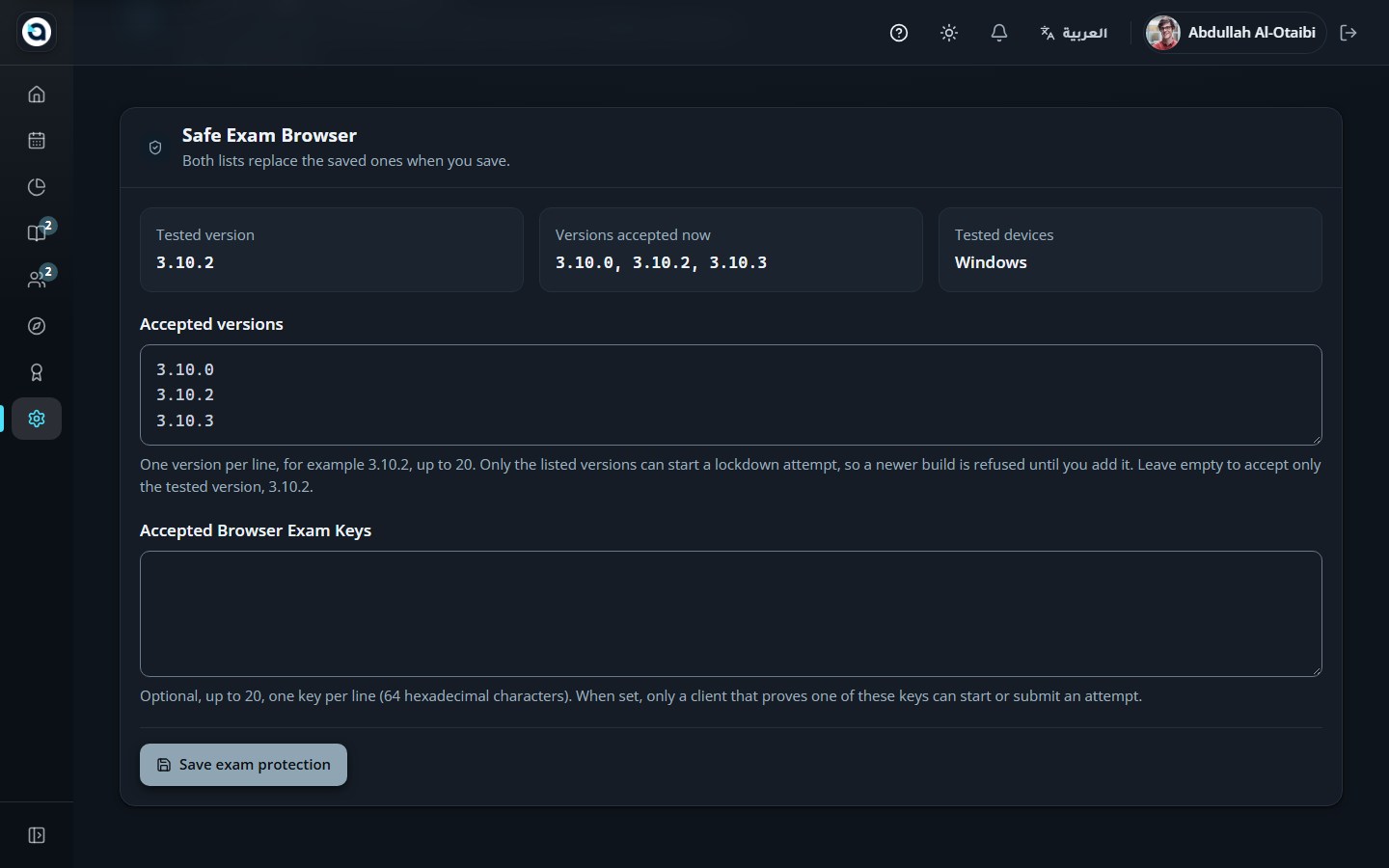
Task: Toggle the light theme sun icon
Action: [949, 33]
